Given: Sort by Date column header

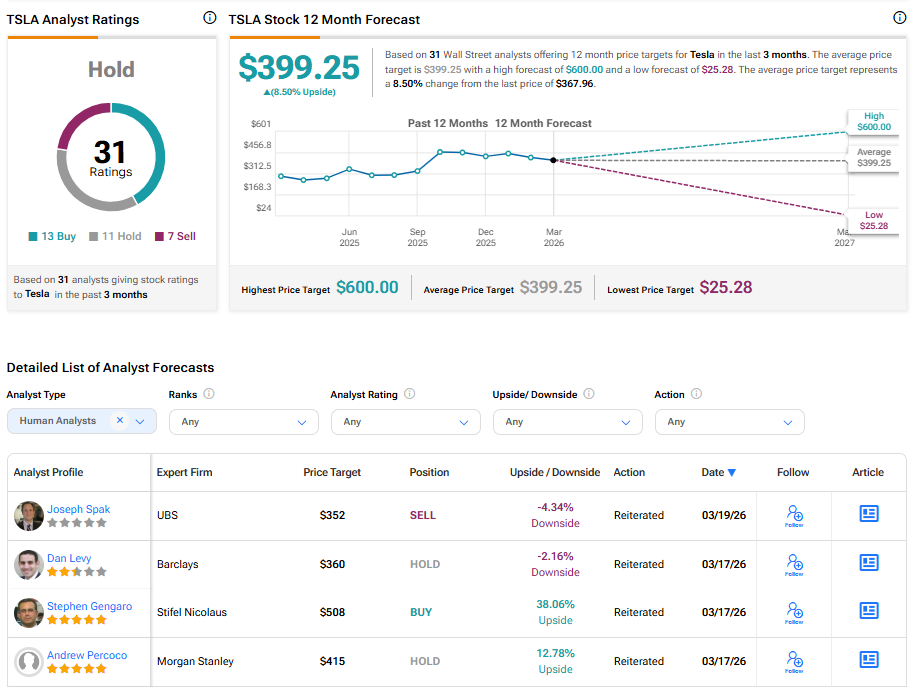Looking at the screenshot, I should coord(718,472).
